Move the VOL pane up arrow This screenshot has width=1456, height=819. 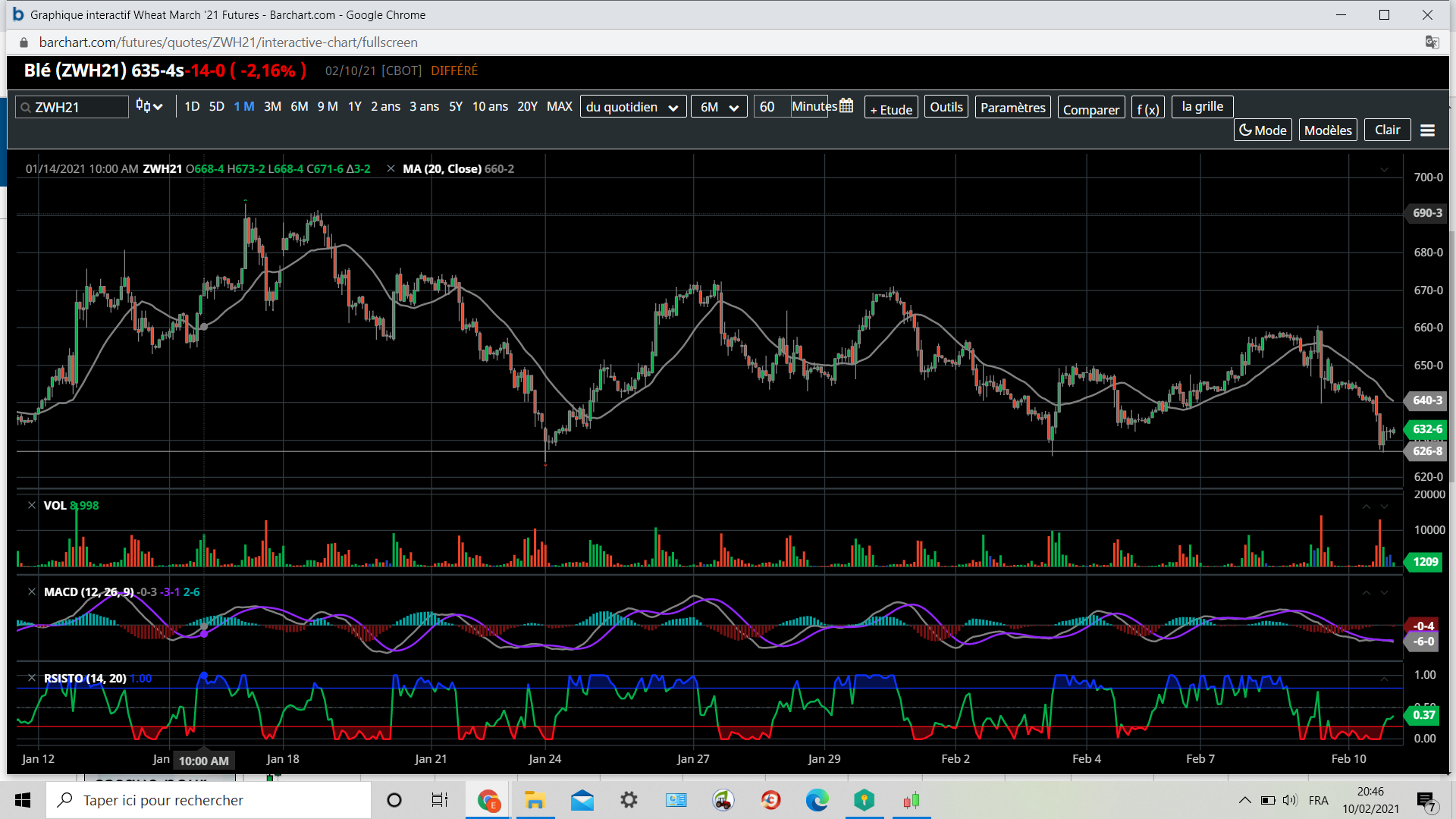[x=1366, y=507]
